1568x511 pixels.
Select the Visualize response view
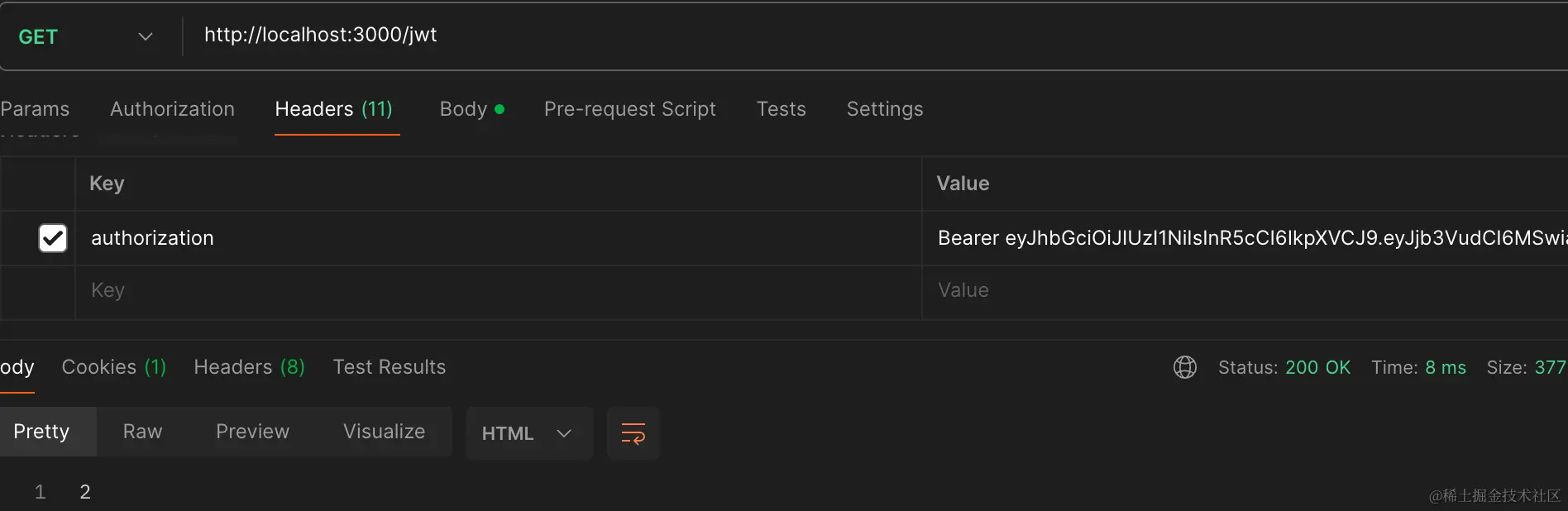(x=384, y=432)
